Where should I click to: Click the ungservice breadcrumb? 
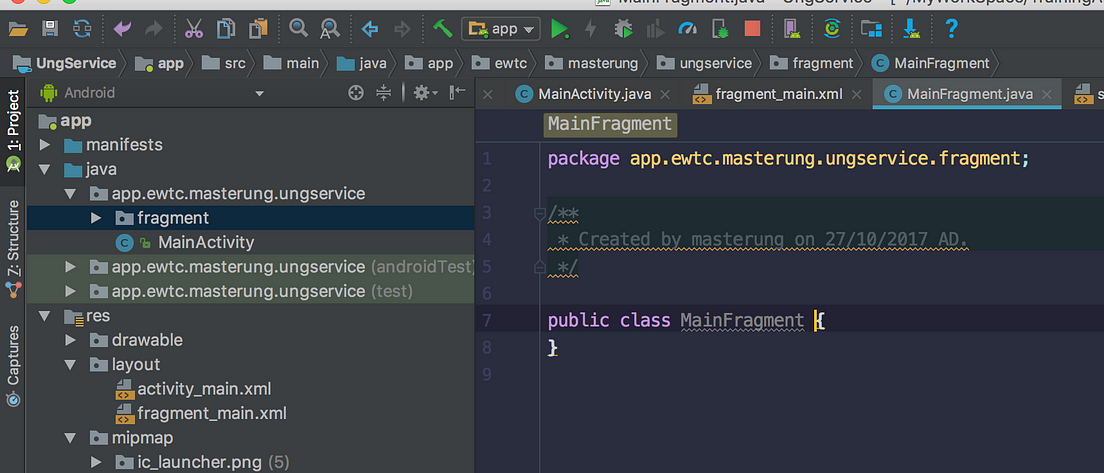(x=705, y=63)
